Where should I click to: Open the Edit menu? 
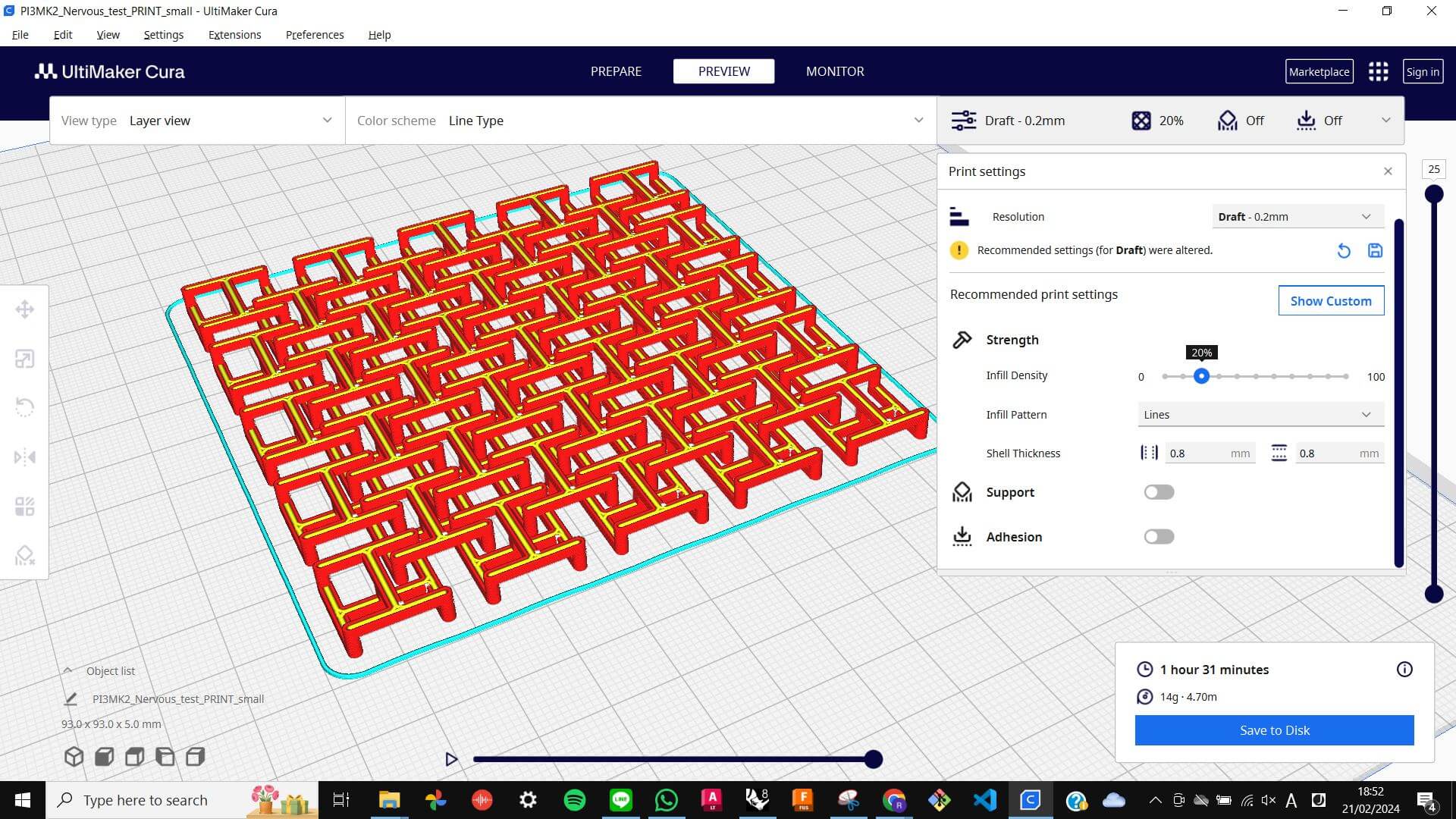pyautogui.click(x=63, y=35)
